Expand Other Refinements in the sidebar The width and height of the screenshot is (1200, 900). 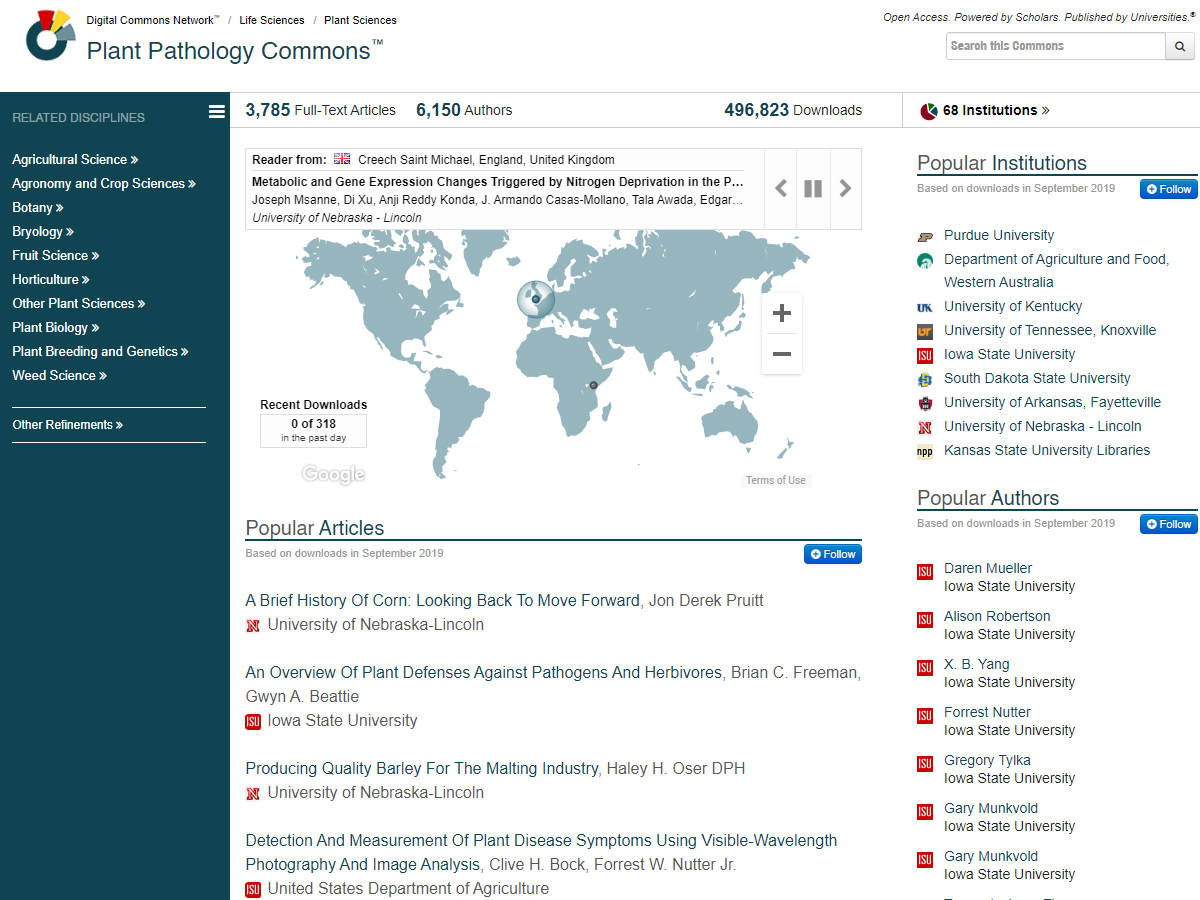point(67,425)
